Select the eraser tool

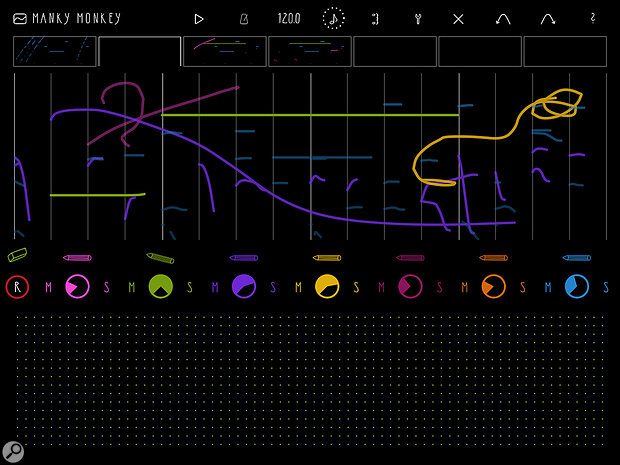pyautogui.click(x=17, y=255)
